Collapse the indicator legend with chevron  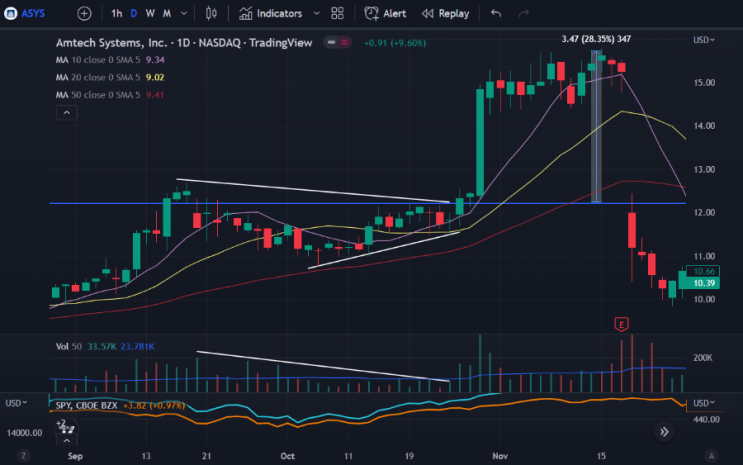(x=67, y=113)
